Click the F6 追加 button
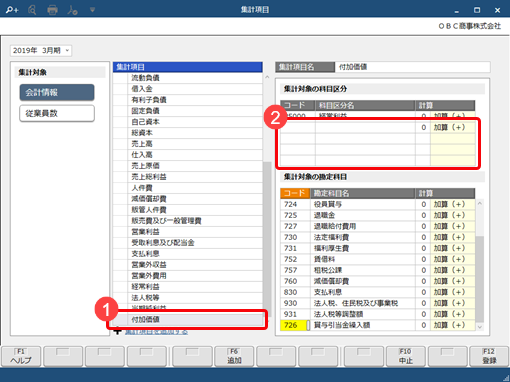The height and width of the screenshot is (382, 510). click(x=234, y=356)
